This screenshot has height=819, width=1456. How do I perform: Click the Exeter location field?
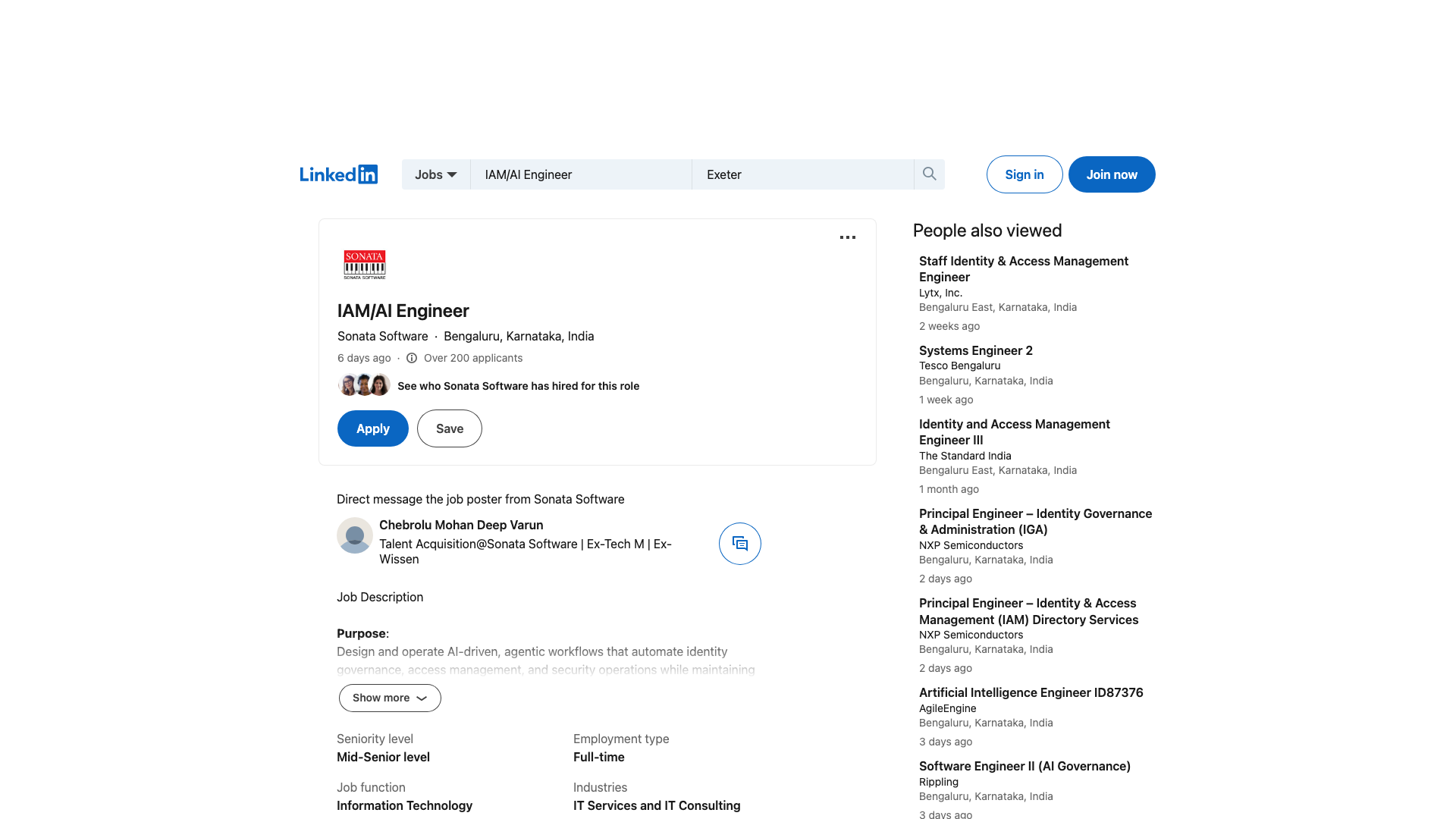803,174
